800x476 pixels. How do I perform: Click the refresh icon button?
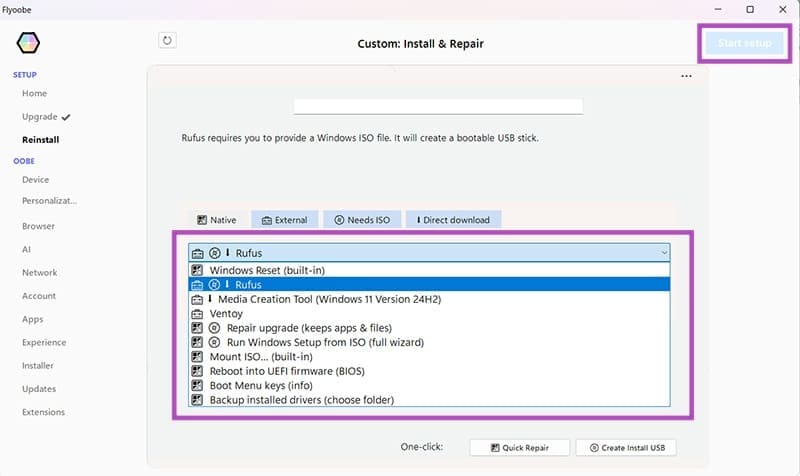pyautogui.click(x=167, y=41)
